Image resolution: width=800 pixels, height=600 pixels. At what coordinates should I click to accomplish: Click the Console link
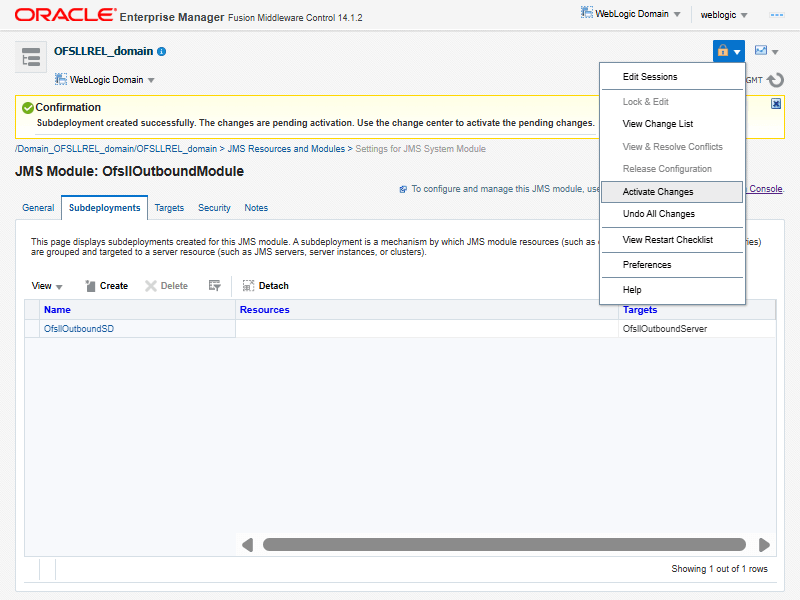point(765,189)
